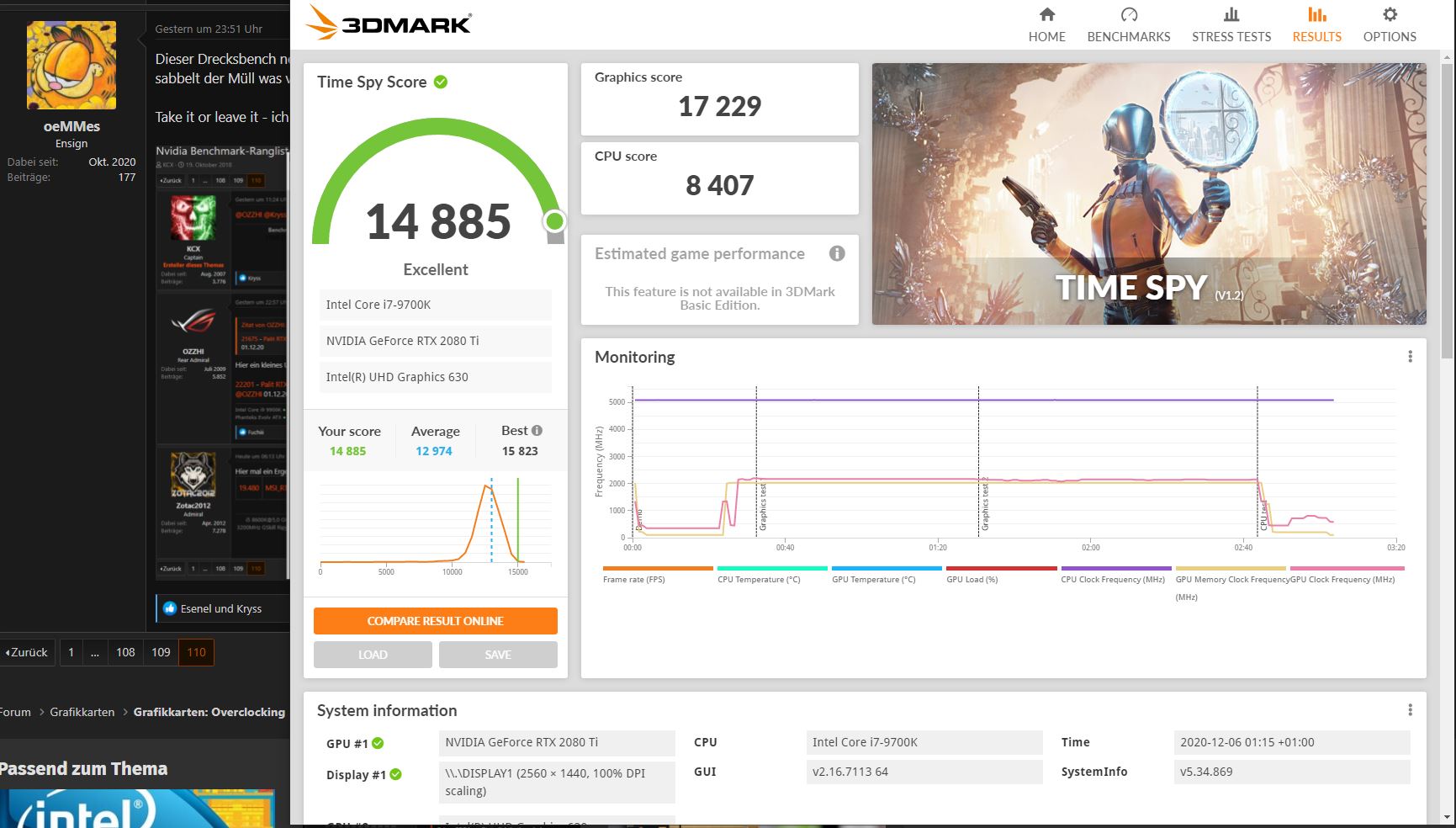Click the like icon beside Esenel und Kryss
Viewport: 1456px width, 828px height.
coord(170,608)
